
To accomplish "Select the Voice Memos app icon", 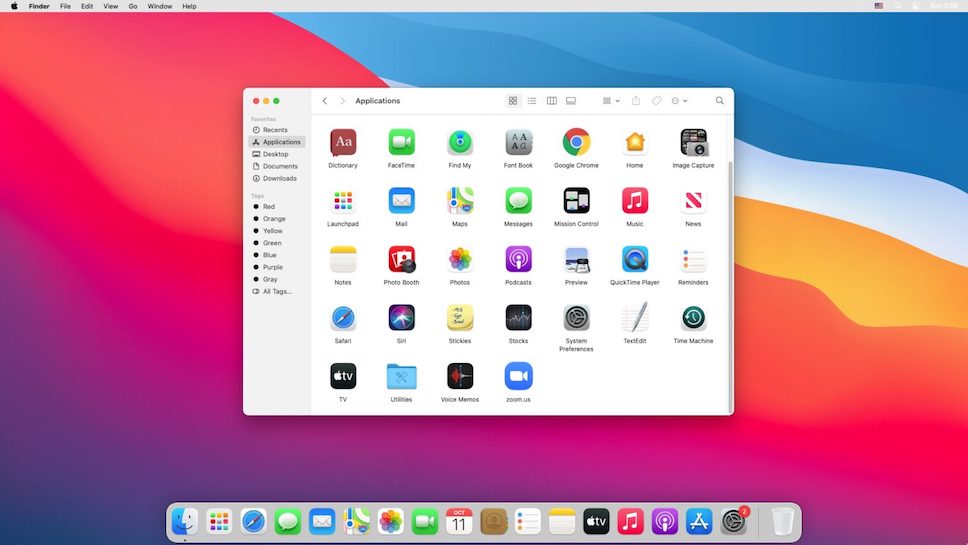I will coord(460,377).
